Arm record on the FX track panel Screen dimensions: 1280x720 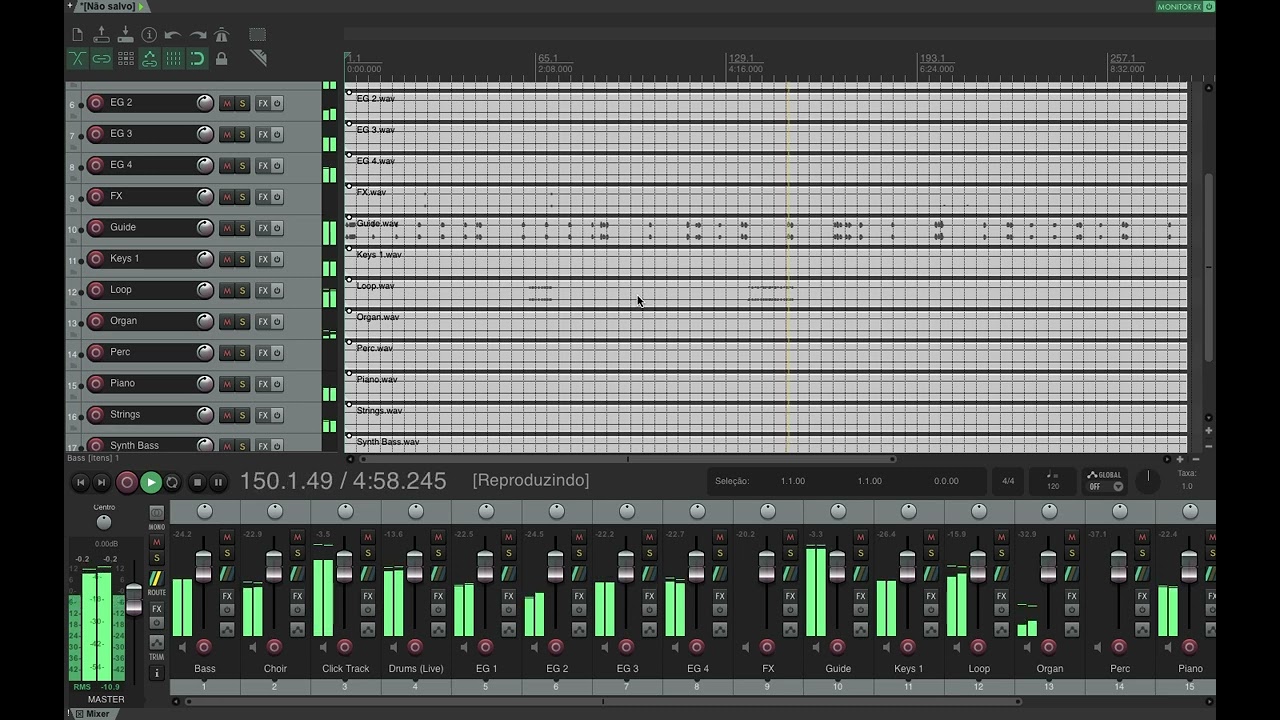click(96, 196)
